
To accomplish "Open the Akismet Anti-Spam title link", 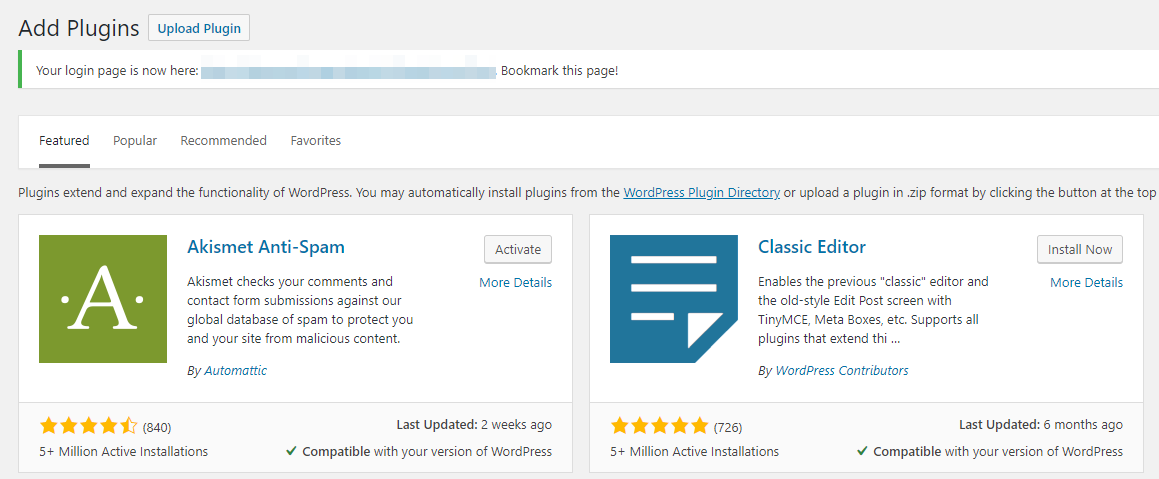I will pos(266,247).
